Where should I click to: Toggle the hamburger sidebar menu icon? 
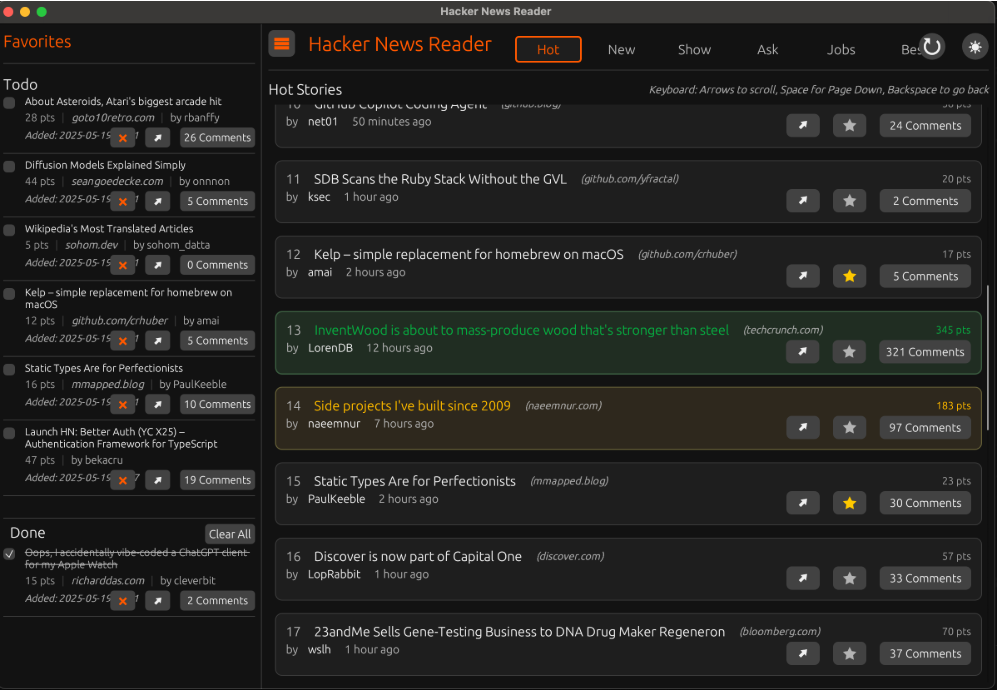282,44
